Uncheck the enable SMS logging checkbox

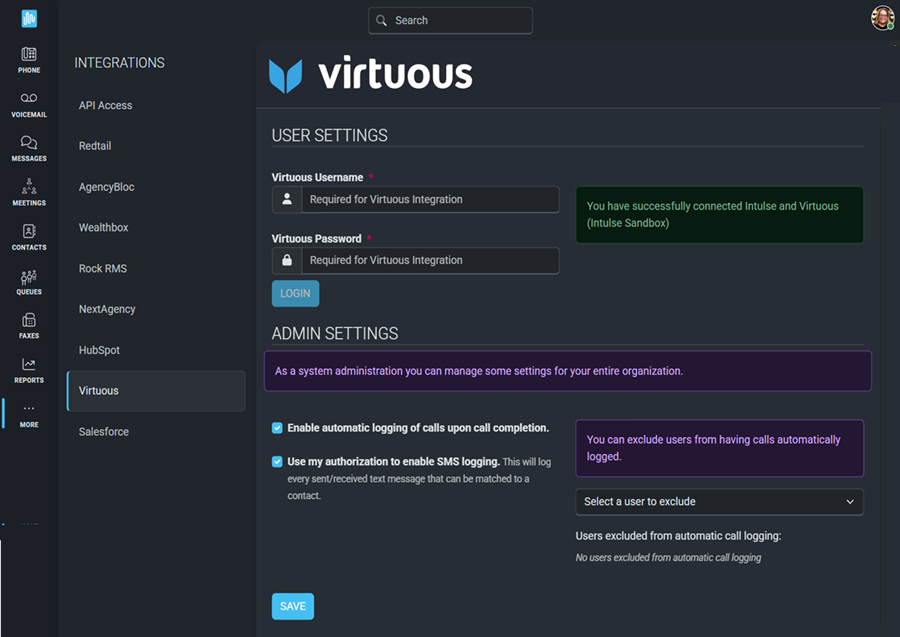click(277, 462)
